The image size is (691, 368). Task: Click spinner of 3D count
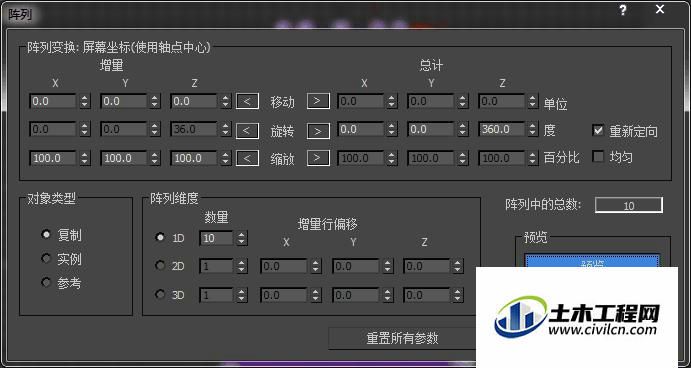241,295
